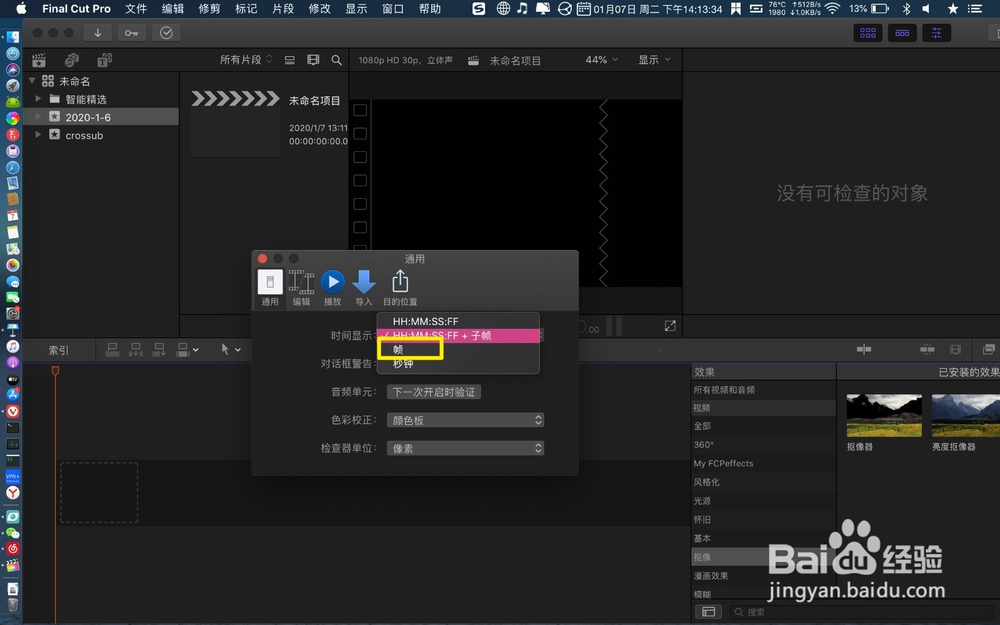
Task: Click the browser search magnifier icon
Action: (336, 60)
